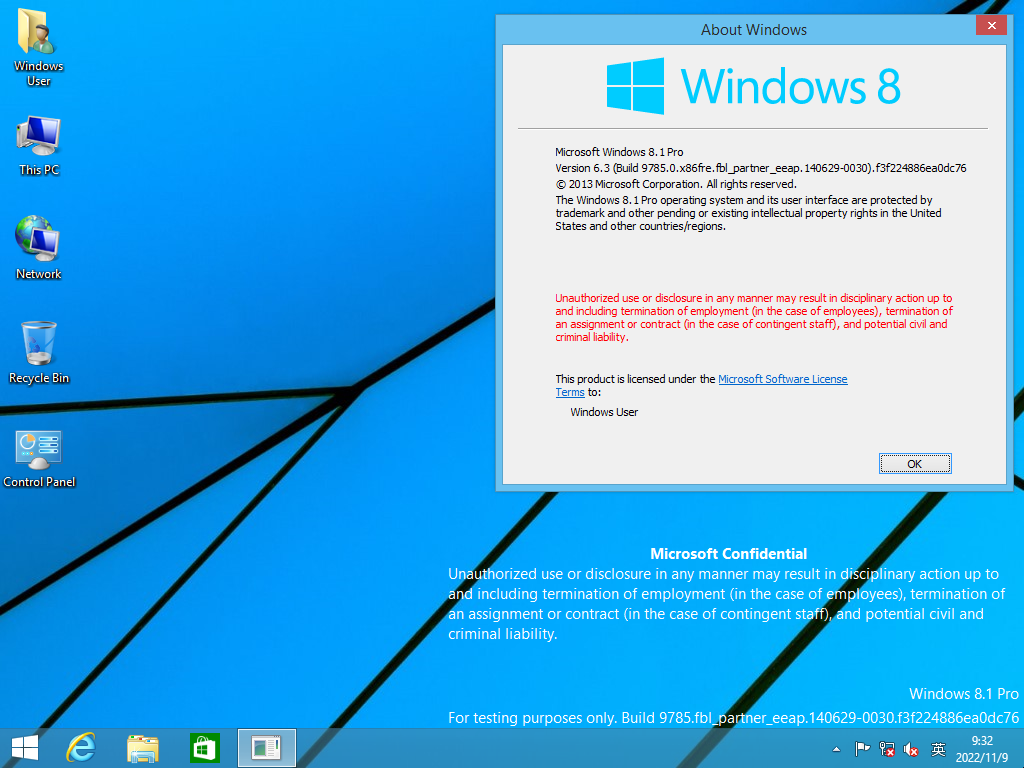This screenshot has width=1024, height=768.
Task: Open the Windows Store taskbar icon
Action: point(204,748)
